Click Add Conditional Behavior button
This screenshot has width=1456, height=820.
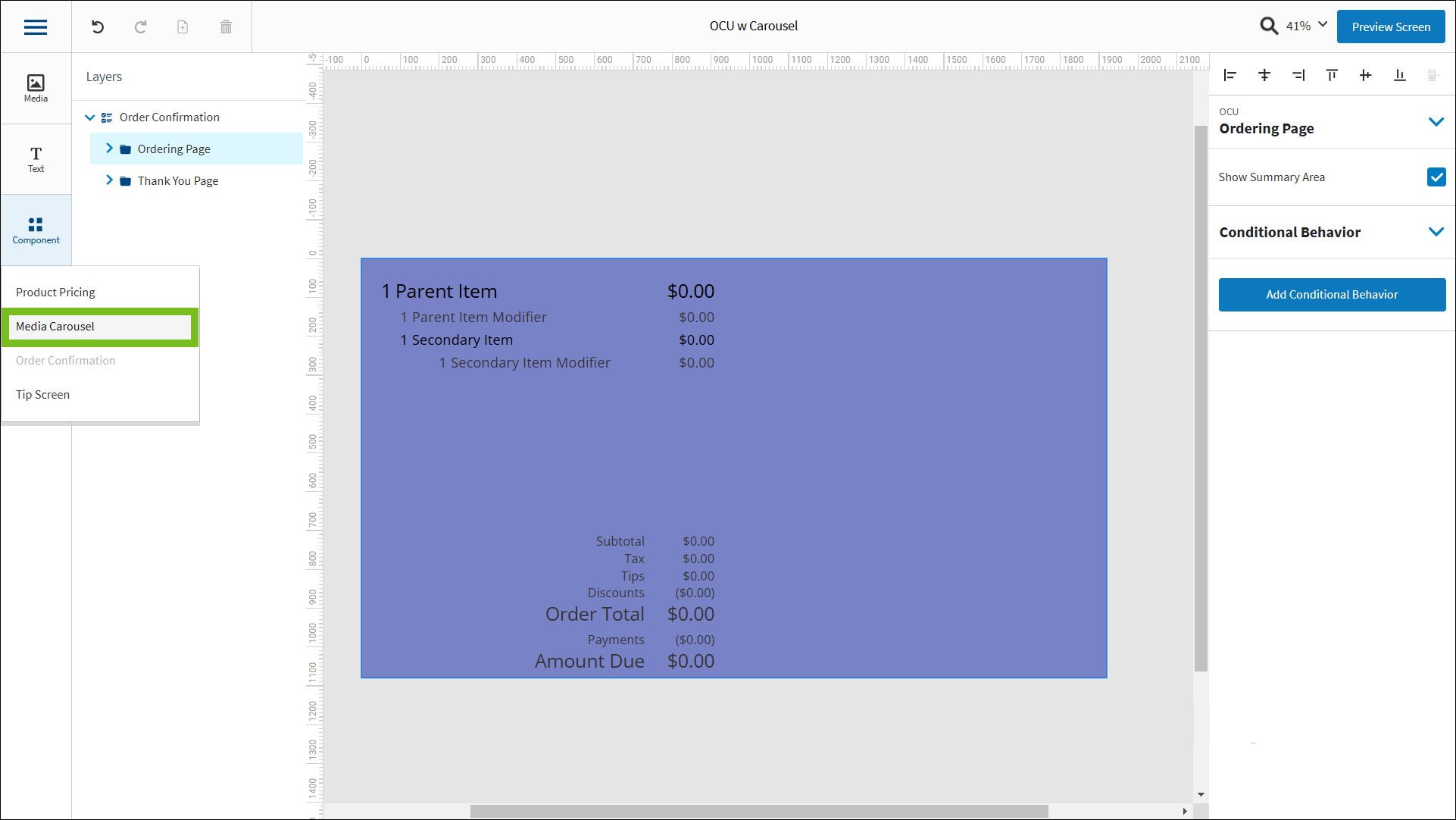(1331, 295)
